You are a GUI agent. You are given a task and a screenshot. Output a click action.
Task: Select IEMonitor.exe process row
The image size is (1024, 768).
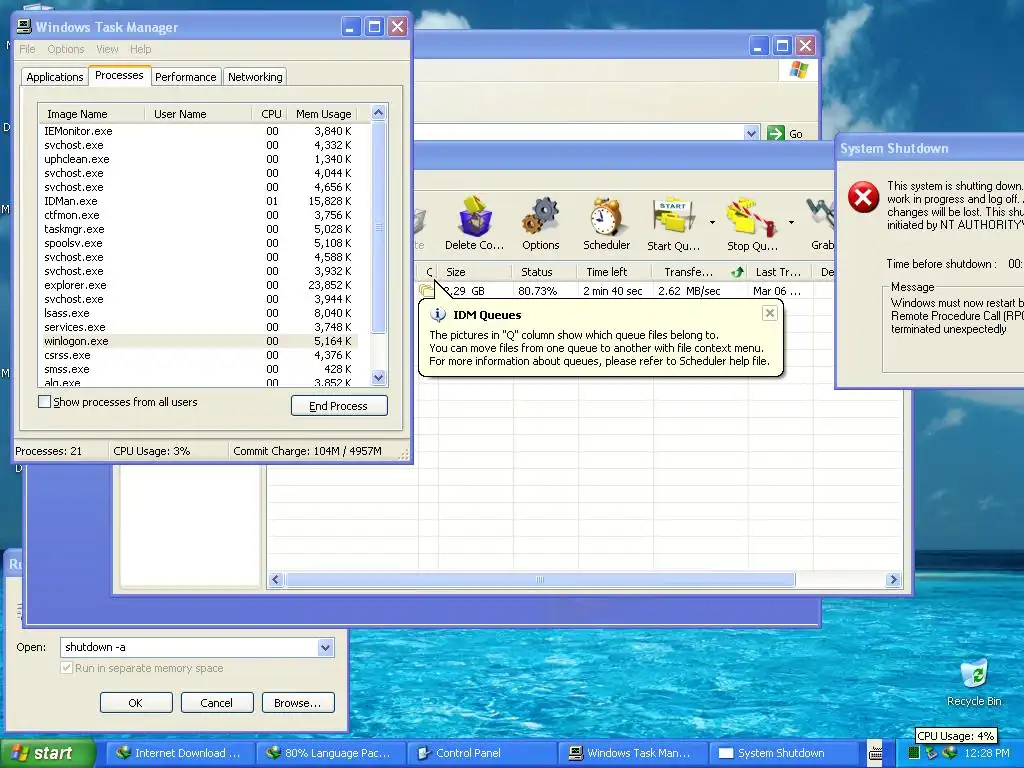(x=199, y=131)
